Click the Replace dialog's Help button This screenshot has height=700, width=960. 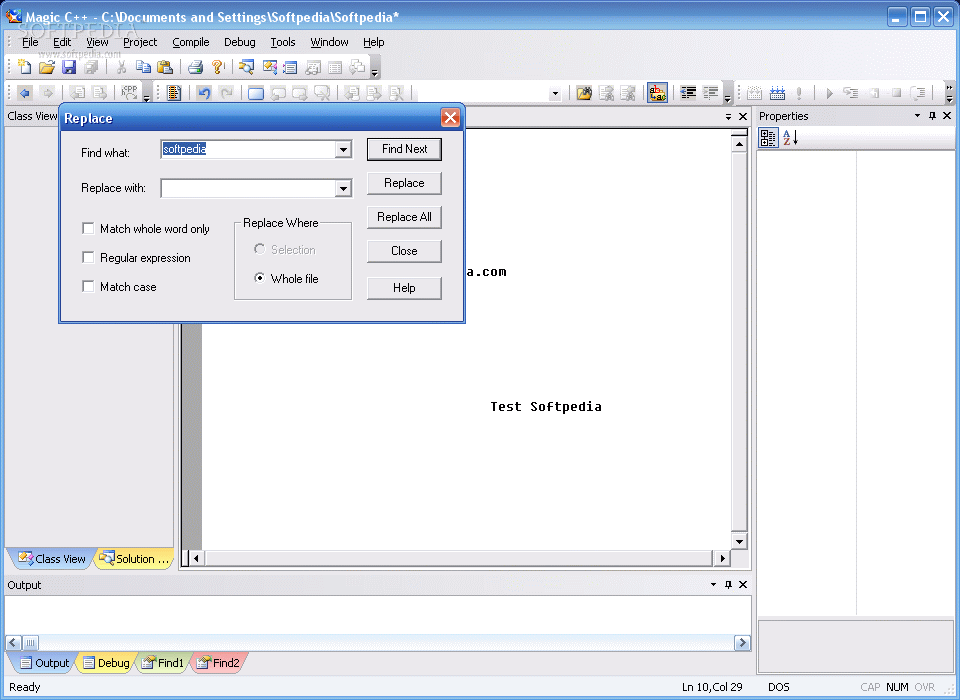tap(404, 288)
